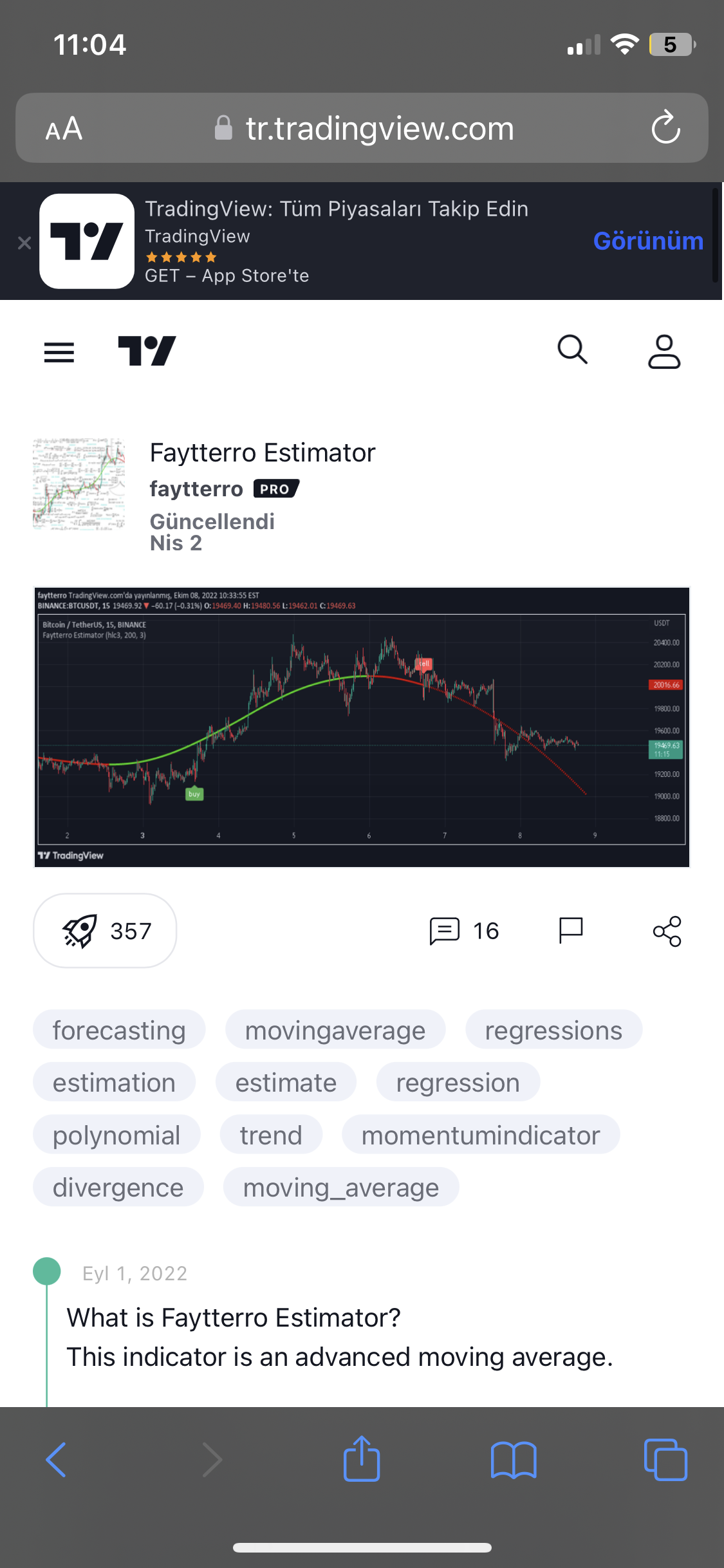Open the user profile icon
724x1568 pixels.
(664, 351)
